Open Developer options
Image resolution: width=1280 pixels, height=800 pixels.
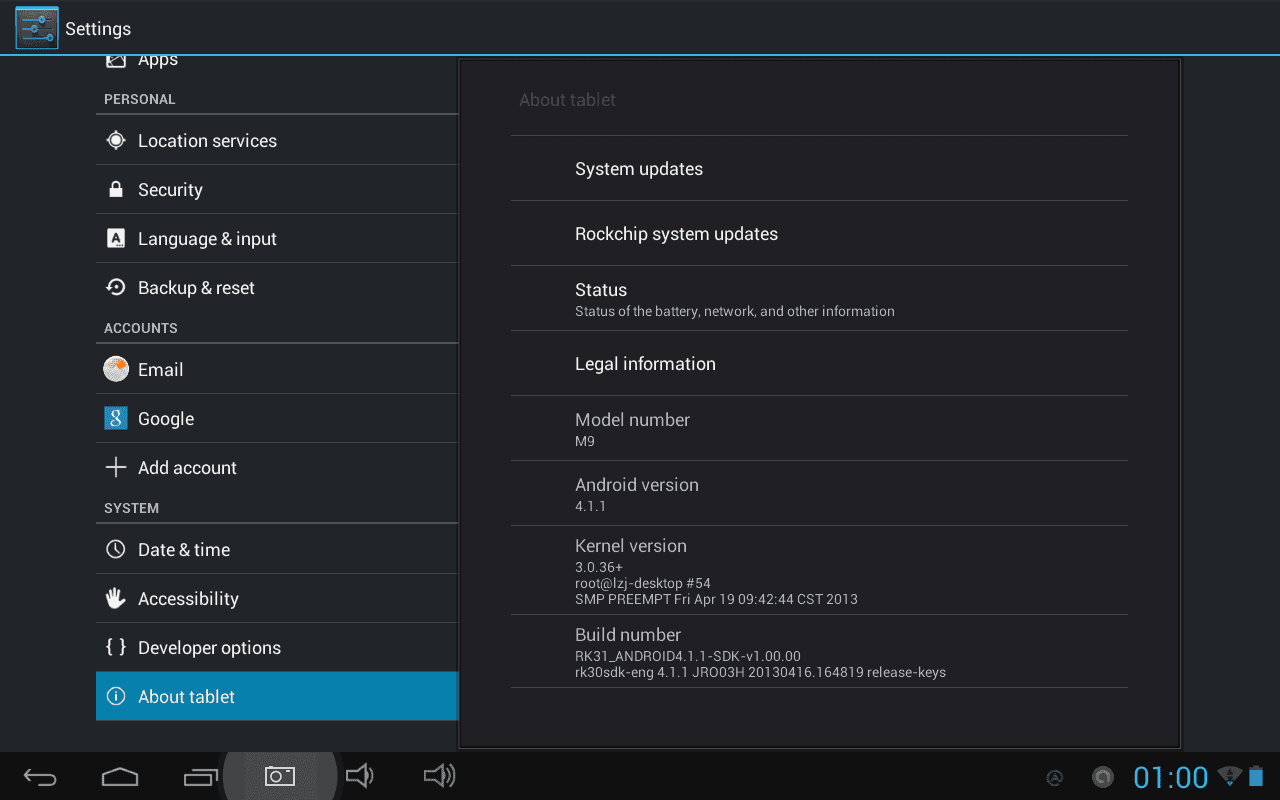click(277, 647)
